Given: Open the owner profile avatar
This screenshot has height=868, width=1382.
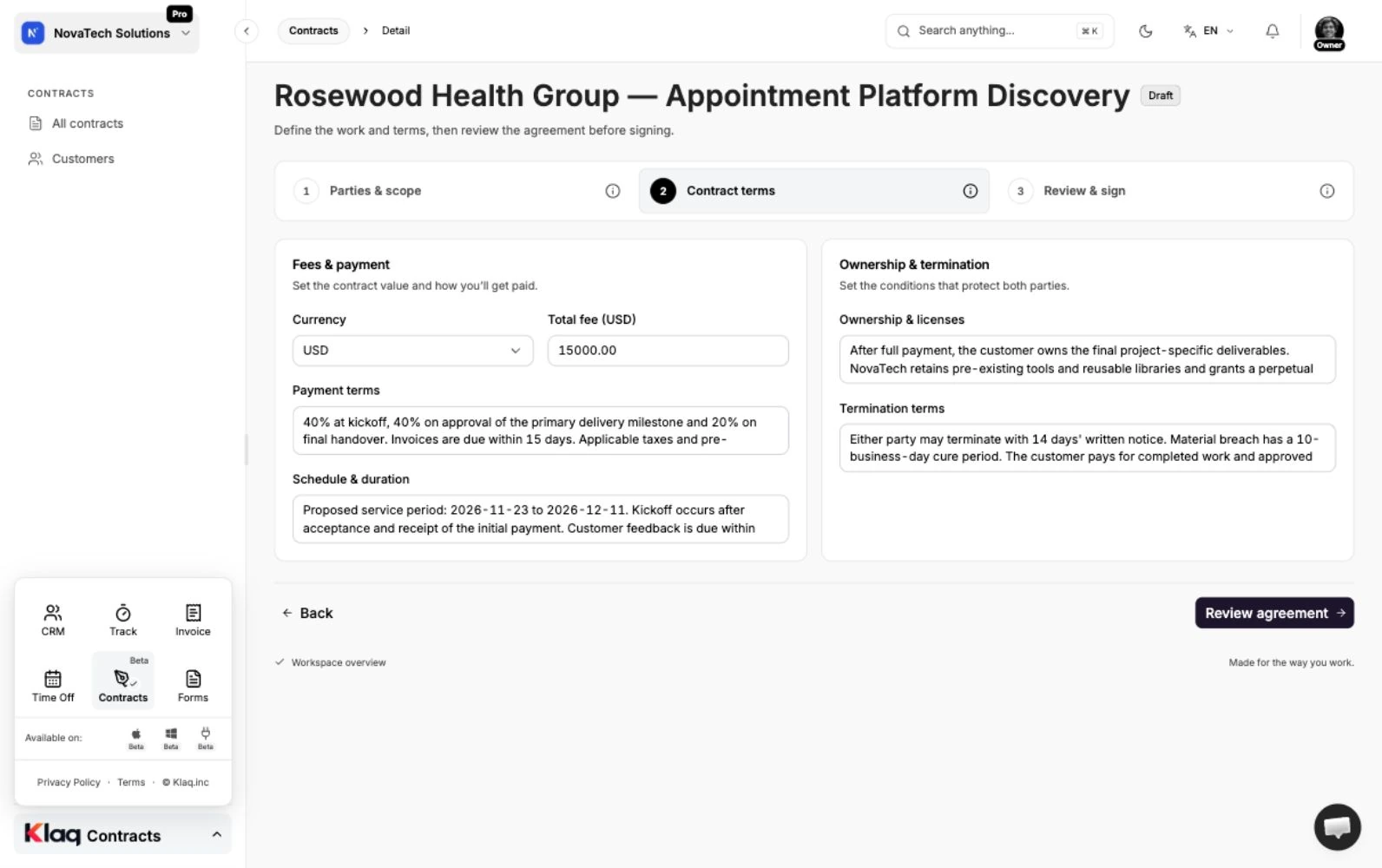Looking at the screenshot, I should [x=1329, y=33].
